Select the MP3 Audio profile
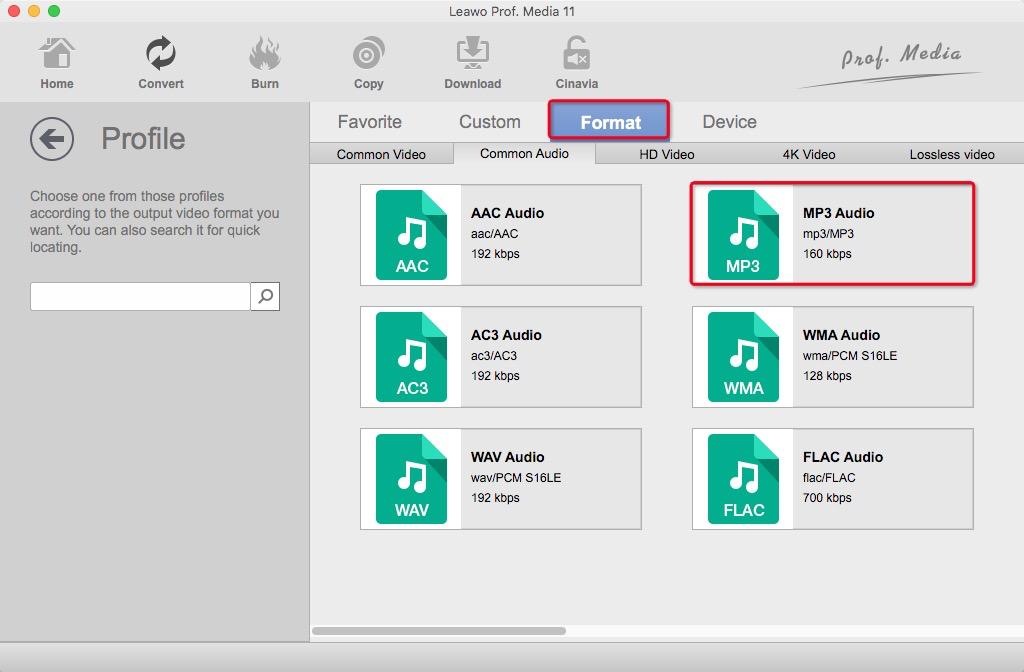This screenshot has height=672, width=1024. click(x=830, y=233)
